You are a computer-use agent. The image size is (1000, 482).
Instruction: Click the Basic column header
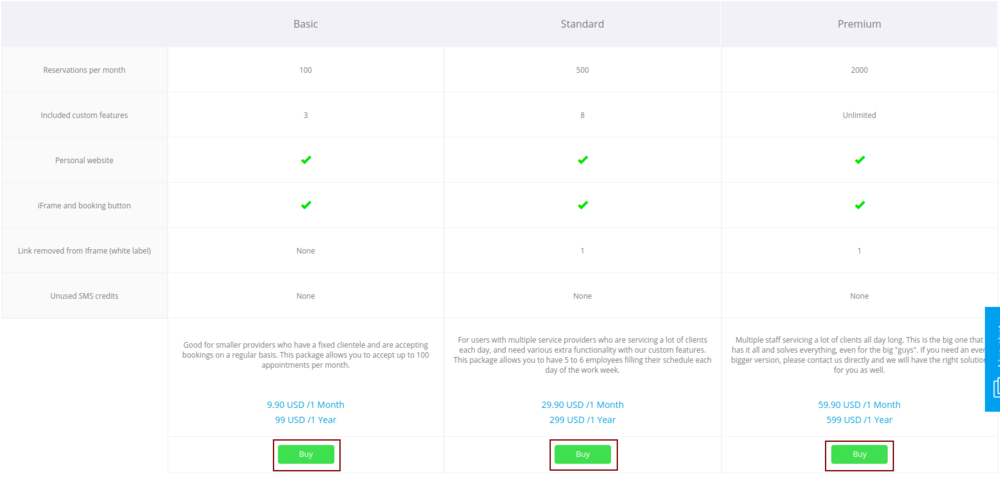306,24
